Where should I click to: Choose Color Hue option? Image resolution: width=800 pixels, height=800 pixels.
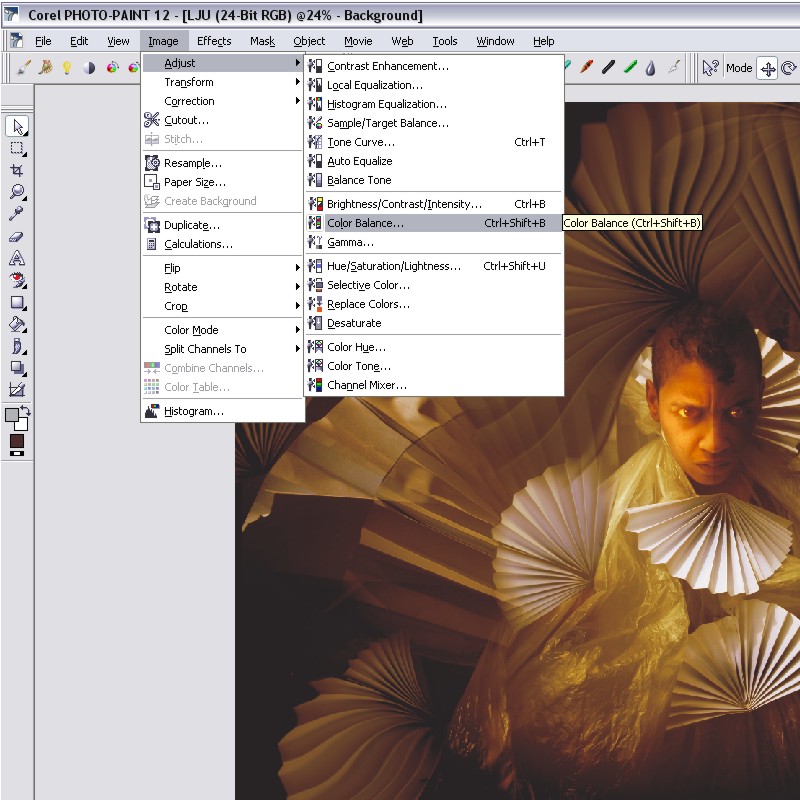[434, 347]
